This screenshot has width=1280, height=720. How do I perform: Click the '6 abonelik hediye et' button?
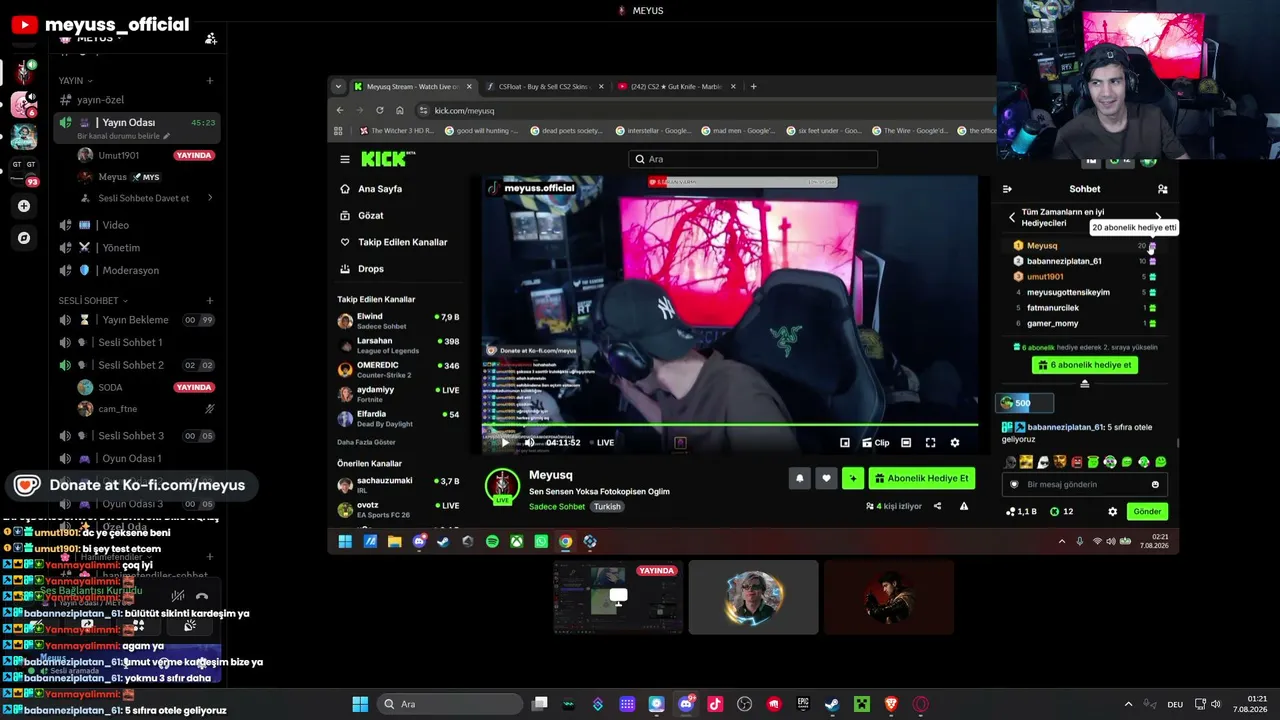point(1085,365)
